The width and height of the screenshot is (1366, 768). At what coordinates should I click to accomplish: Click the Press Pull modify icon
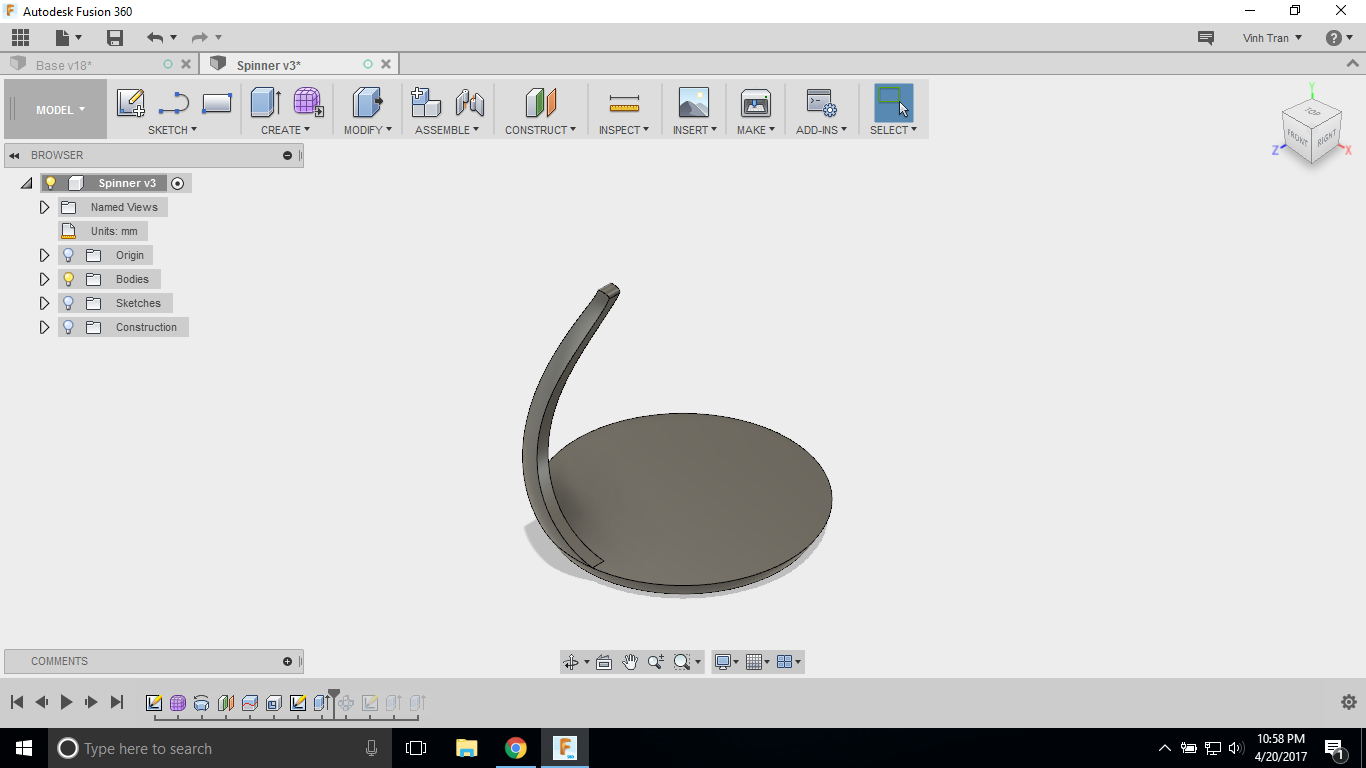click(368, 102)
